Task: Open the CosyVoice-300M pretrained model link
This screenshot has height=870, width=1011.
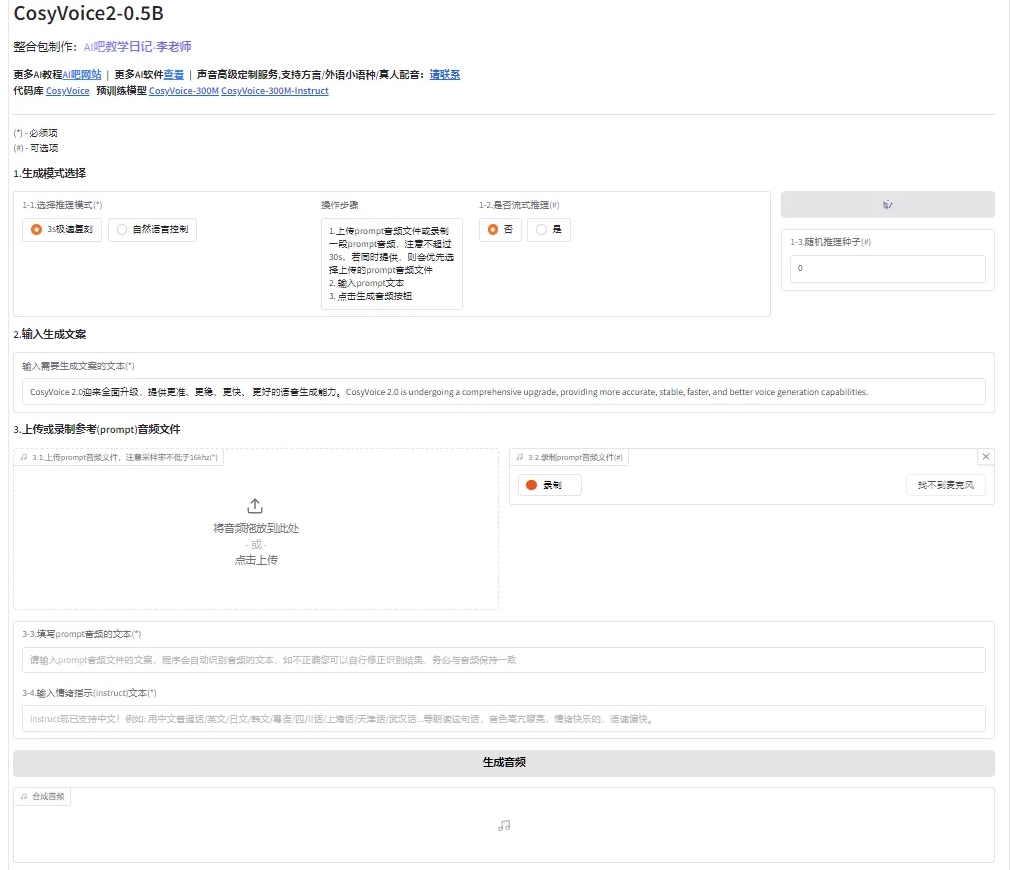Action: coord(183,91)
